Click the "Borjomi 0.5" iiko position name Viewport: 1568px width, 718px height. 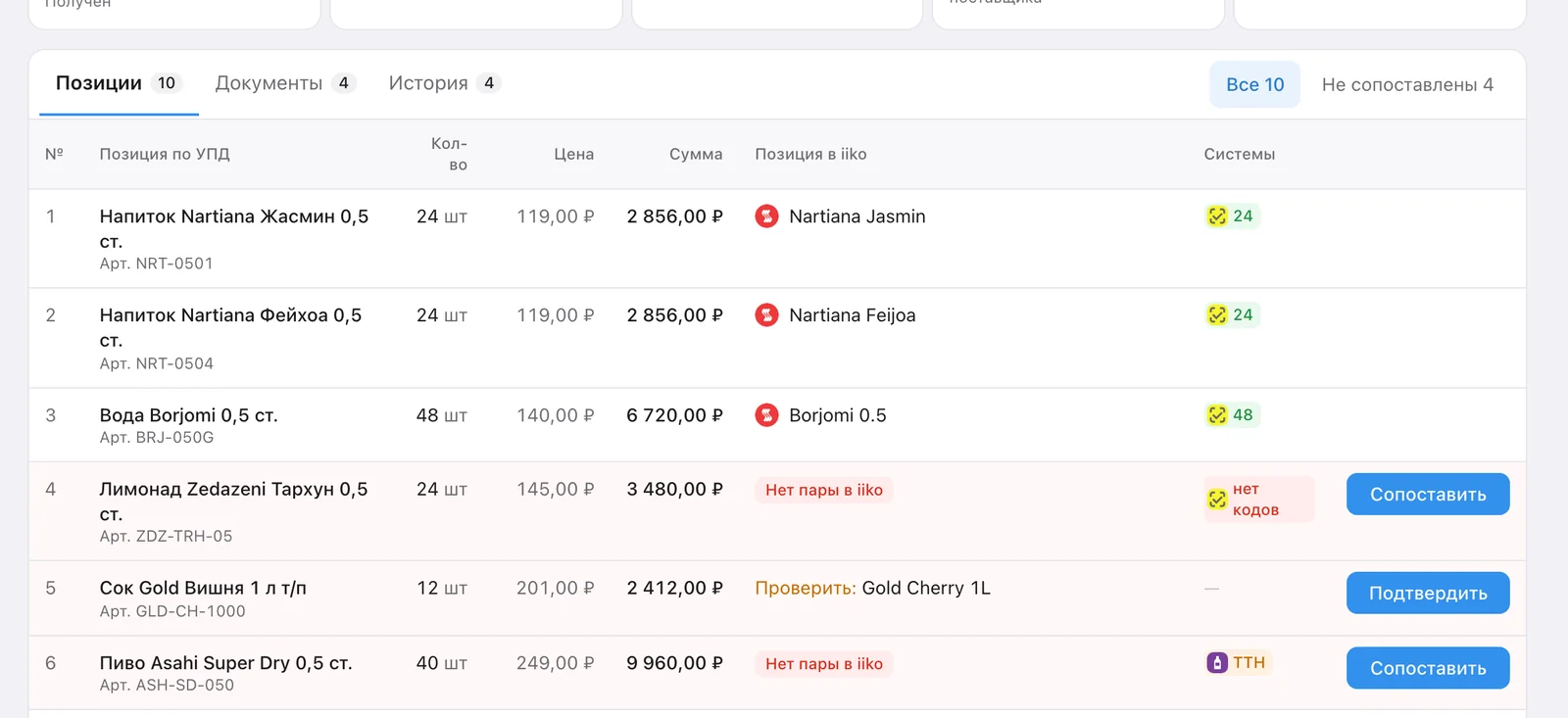tap(838, 415)
